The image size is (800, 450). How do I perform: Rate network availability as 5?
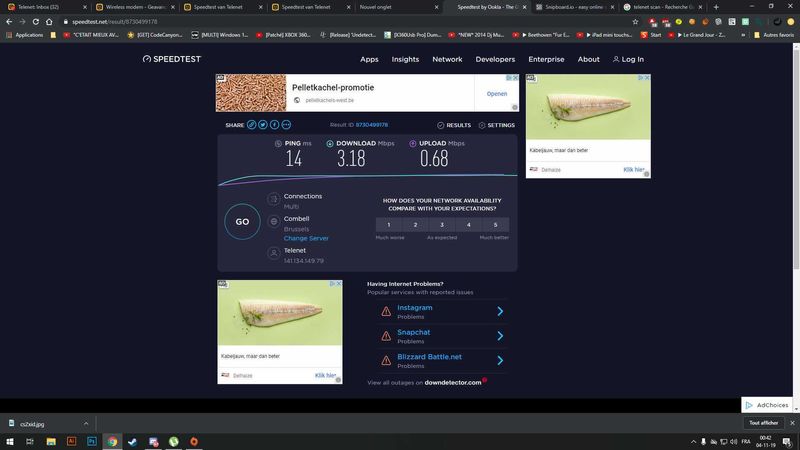[x=495, y=225]
